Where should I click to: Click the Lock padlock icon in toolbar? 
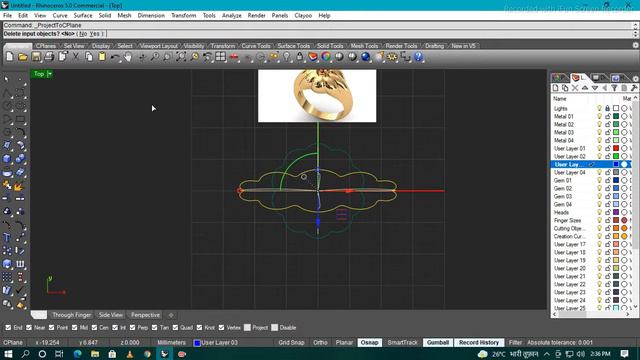[300, 57]
